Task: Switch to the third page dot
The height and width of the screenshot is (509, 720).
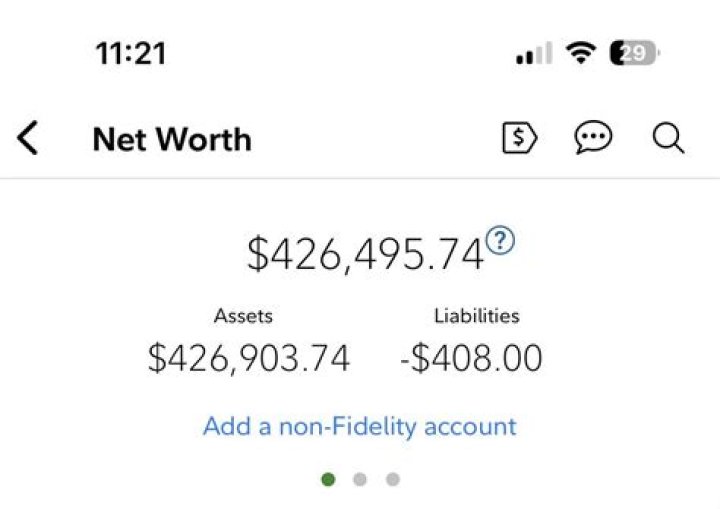Action: click(392, 479)
